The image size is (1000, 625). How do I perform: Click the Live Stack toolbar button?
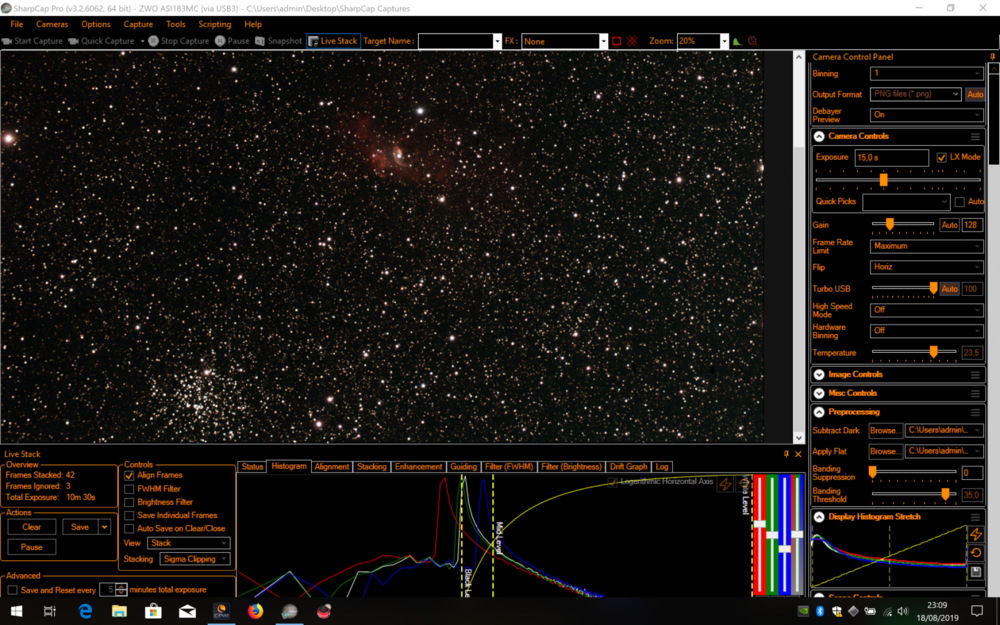[333, 41]
